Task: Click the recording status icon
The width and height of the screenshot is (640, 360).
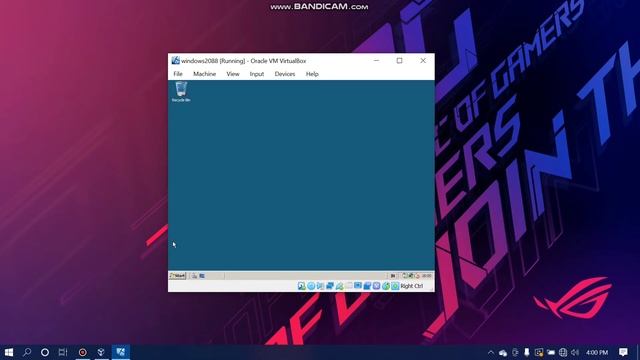Action: 367,286
